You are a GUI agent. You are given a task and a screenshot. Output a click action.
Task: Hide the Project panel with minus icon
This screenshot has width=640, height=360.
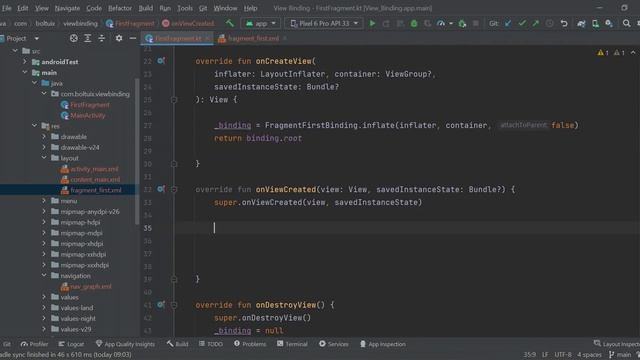(133, 38)
